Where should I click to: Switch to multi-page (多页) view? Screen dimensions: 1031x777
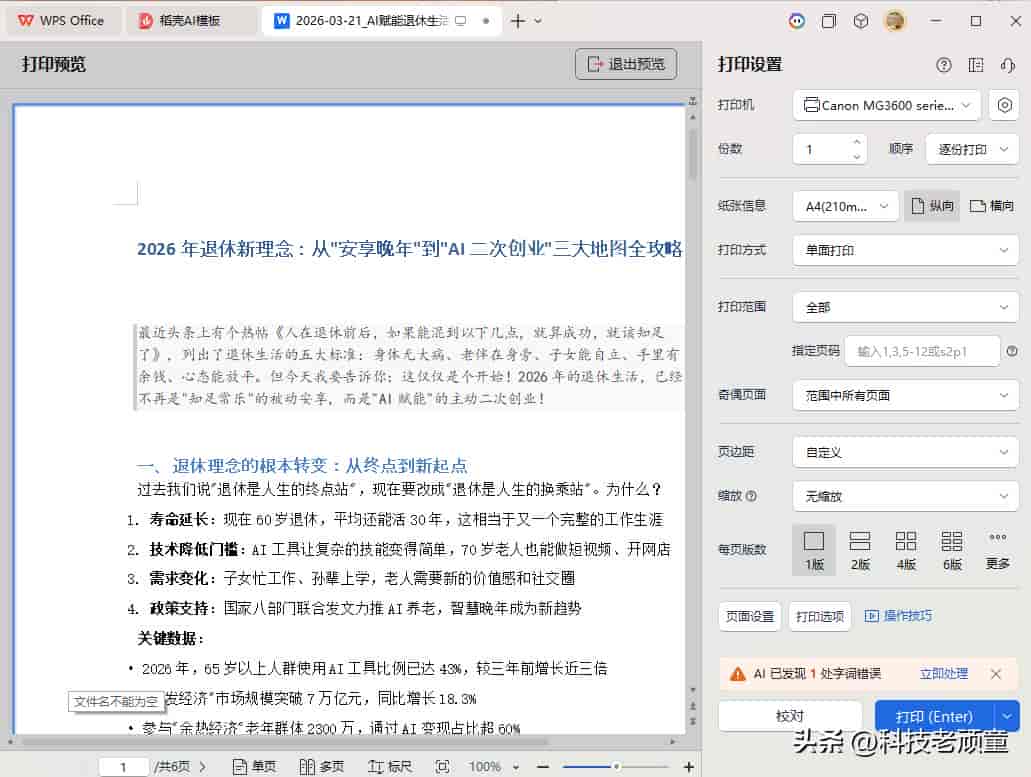point(322,766)
